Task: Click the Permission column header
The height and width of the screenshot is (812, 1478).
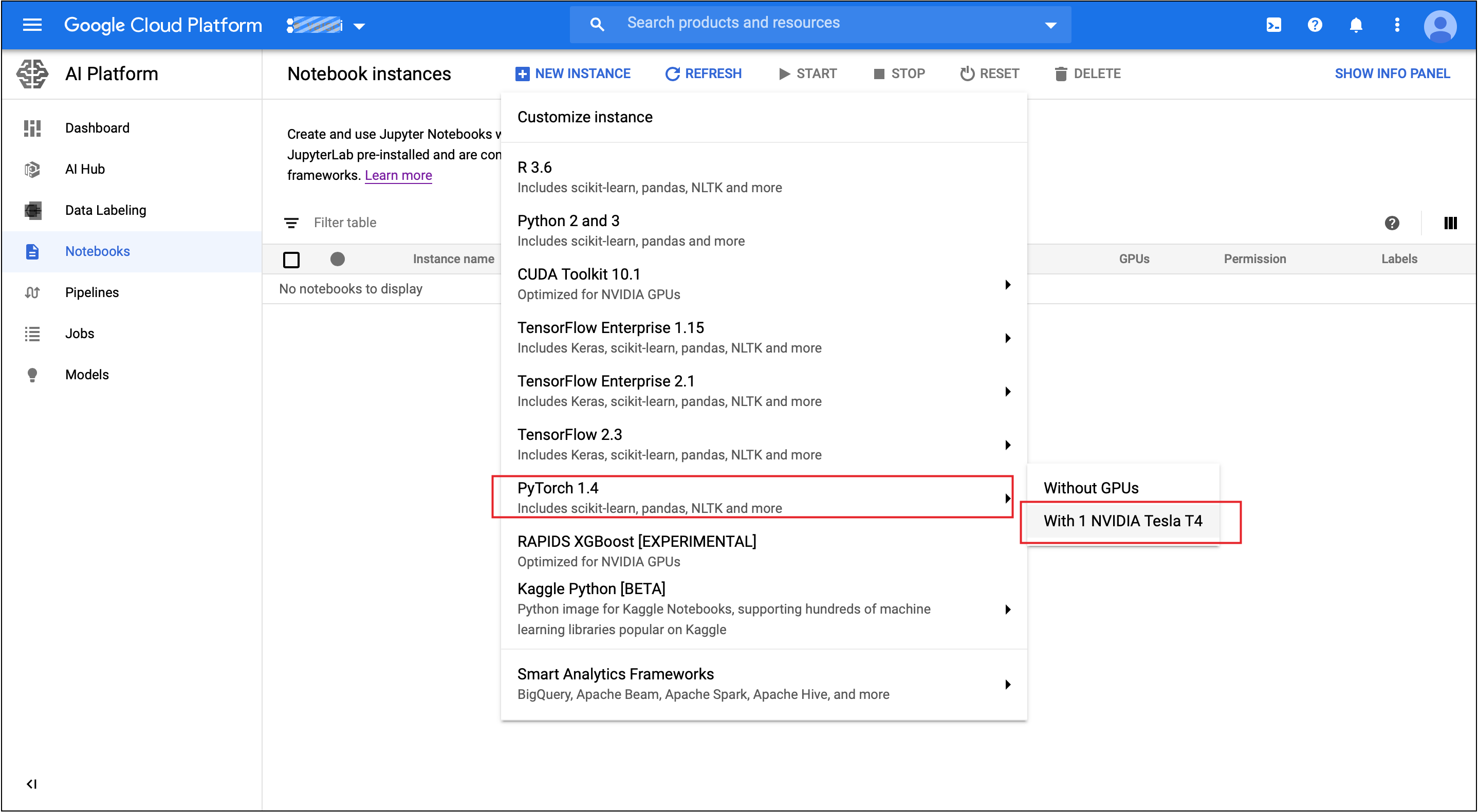Action: point(1255,259)
